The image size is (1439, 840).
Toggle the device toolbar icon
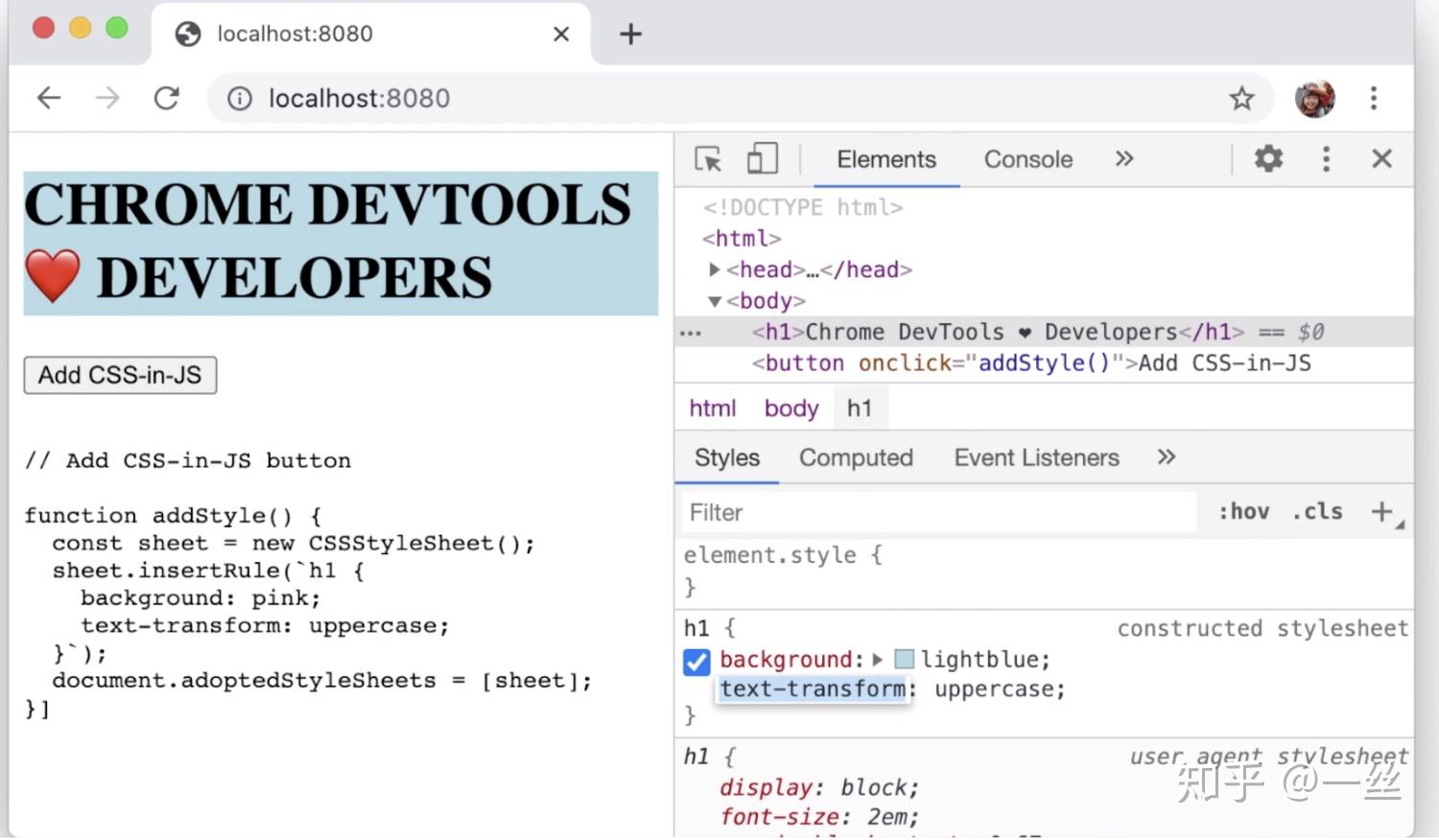(762, 159)
